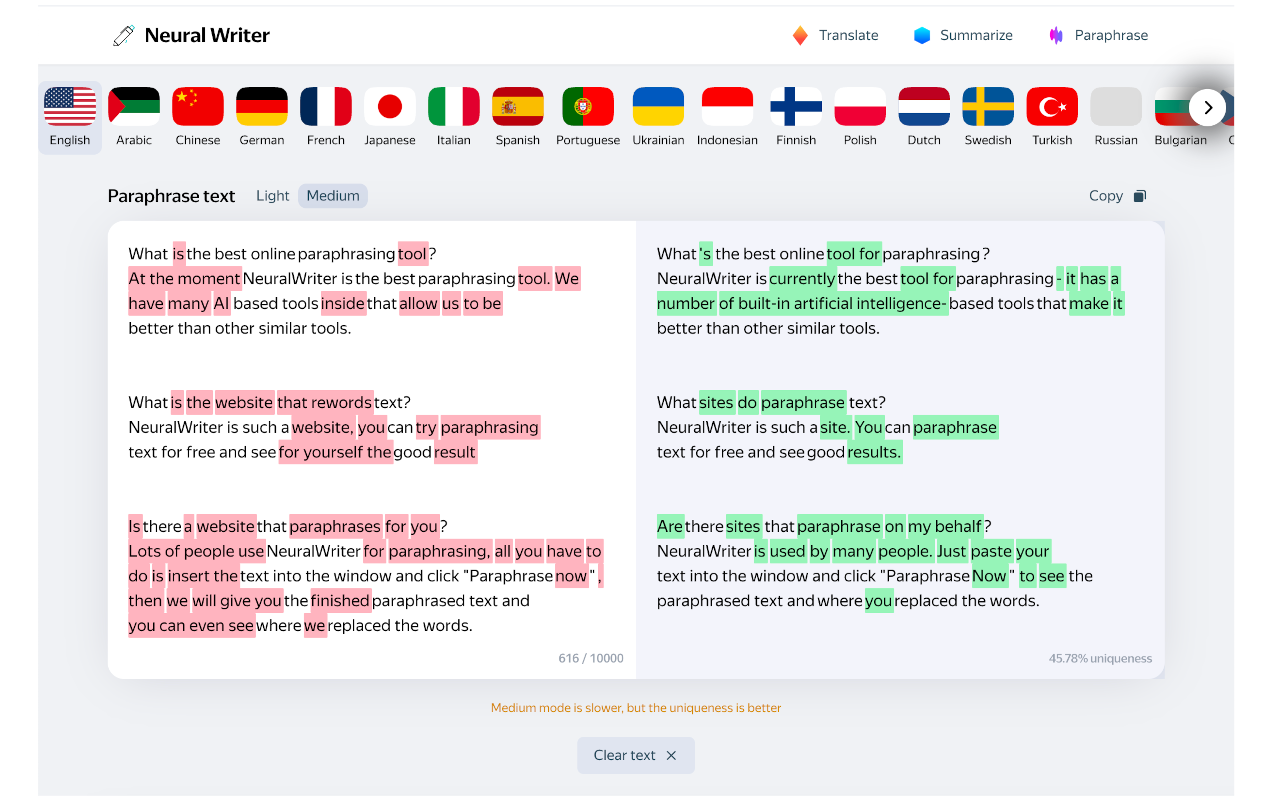This screenshot has height=800, width=1280.
Task: Open the Translate tool
Action: (x=835, y=35)
